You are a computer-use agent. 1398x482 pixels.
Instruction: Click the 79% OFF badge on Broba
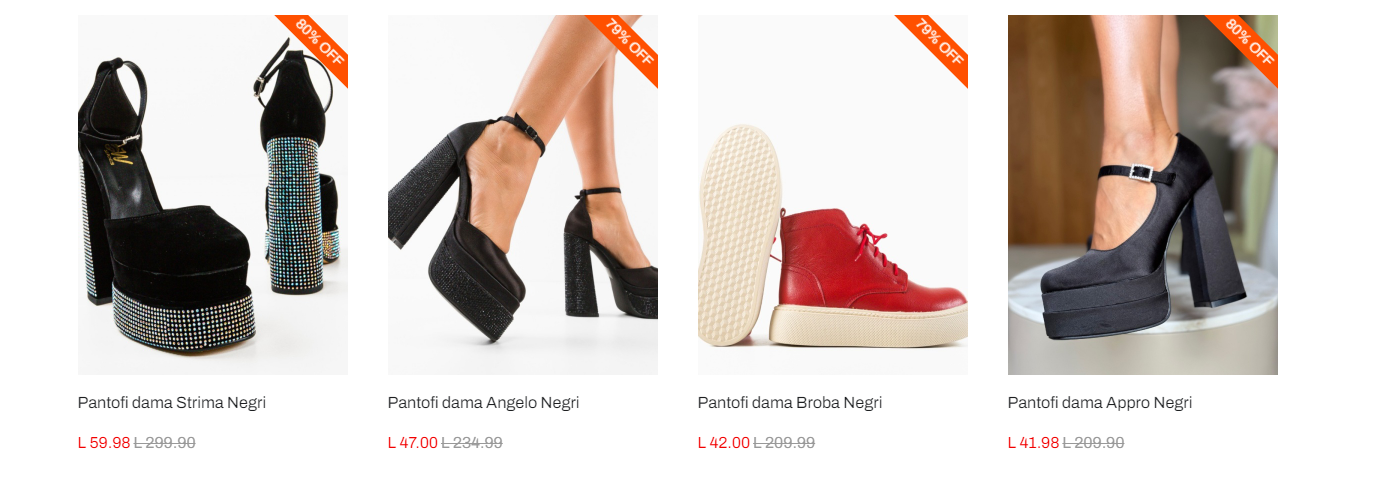(940, 40)
